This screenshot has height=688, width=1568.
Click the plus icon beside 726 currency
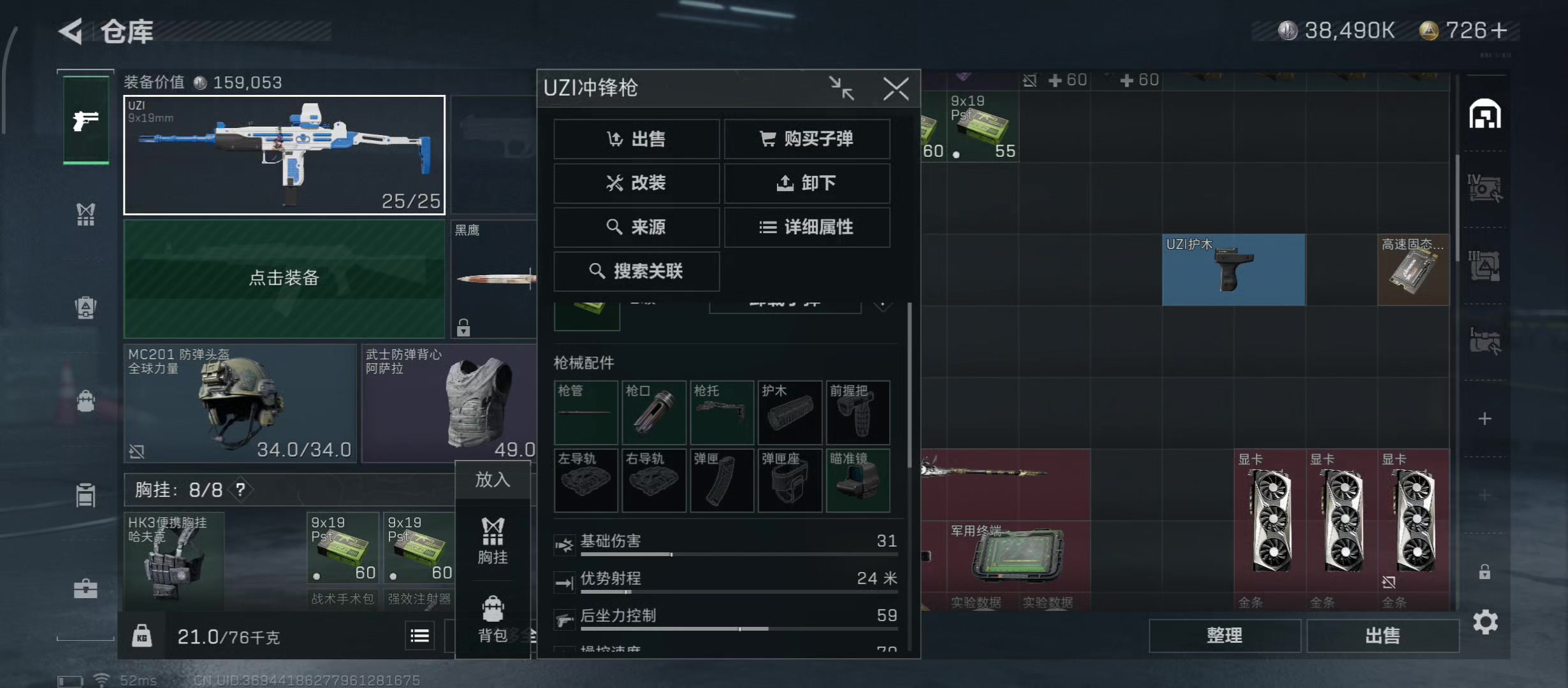click(1499, 30)
